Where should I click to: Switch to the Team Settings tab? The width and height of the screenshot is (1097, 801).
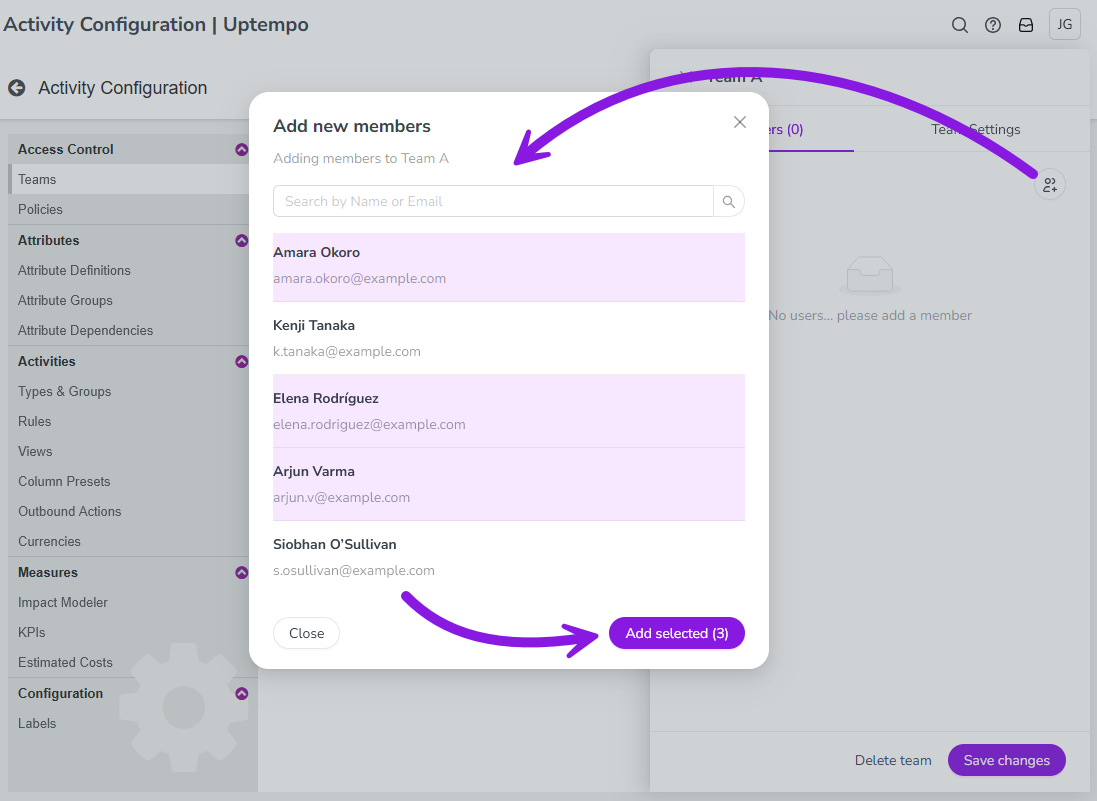click(x=975, y=129)
